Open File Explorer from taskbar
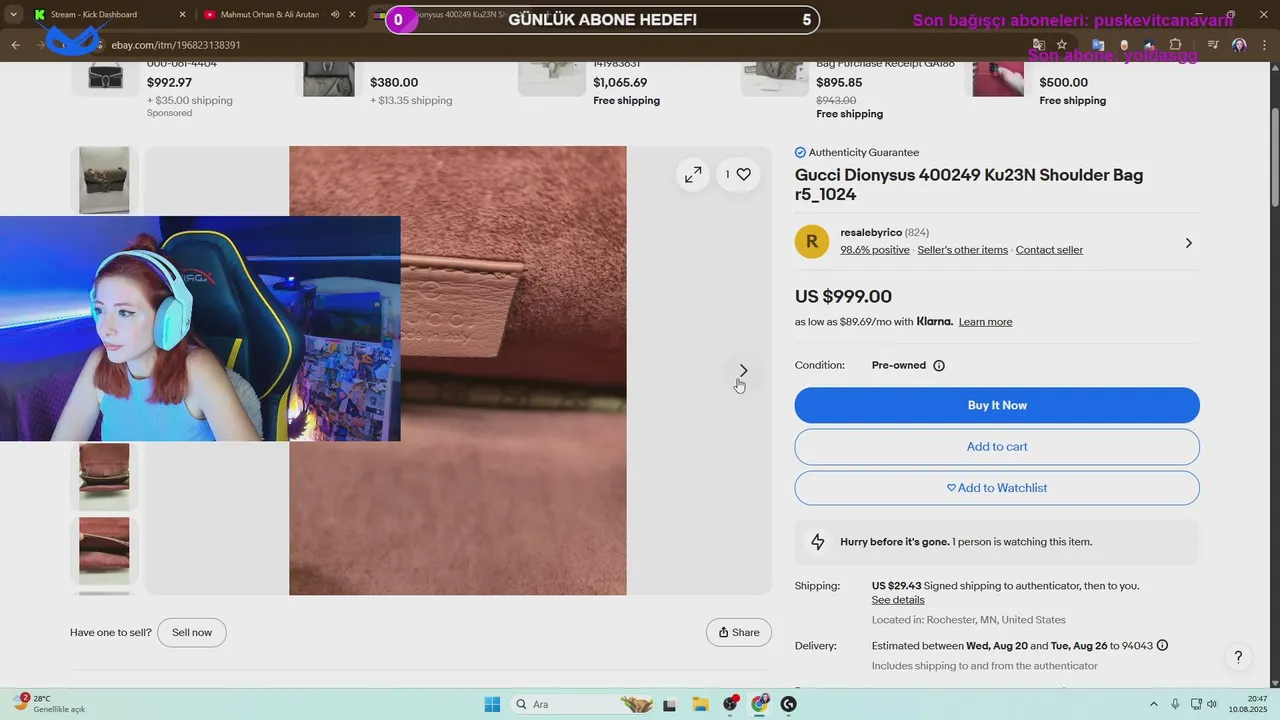1280x720 pixels. click(x=700, y=704)
